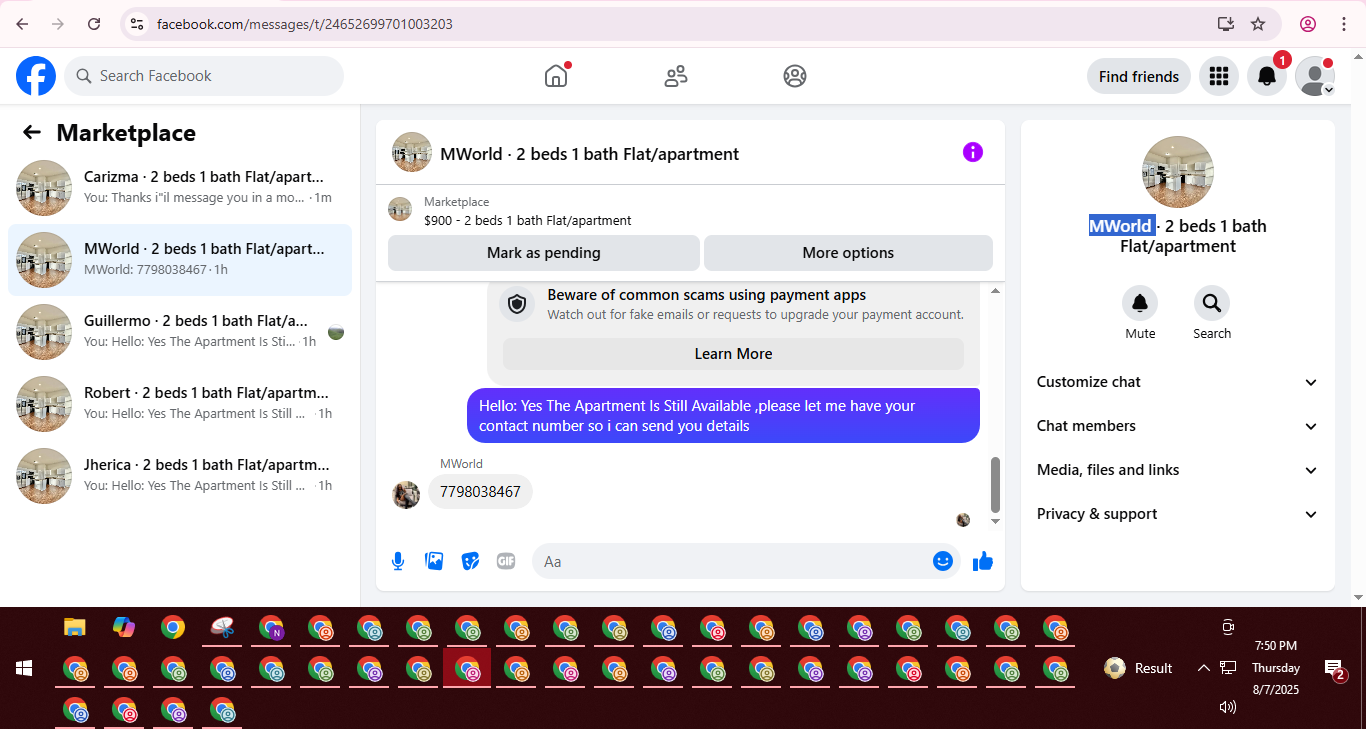The image size is (1366, 729).
Task: Send a voice clip microphone icon
Action: (398, 561)
